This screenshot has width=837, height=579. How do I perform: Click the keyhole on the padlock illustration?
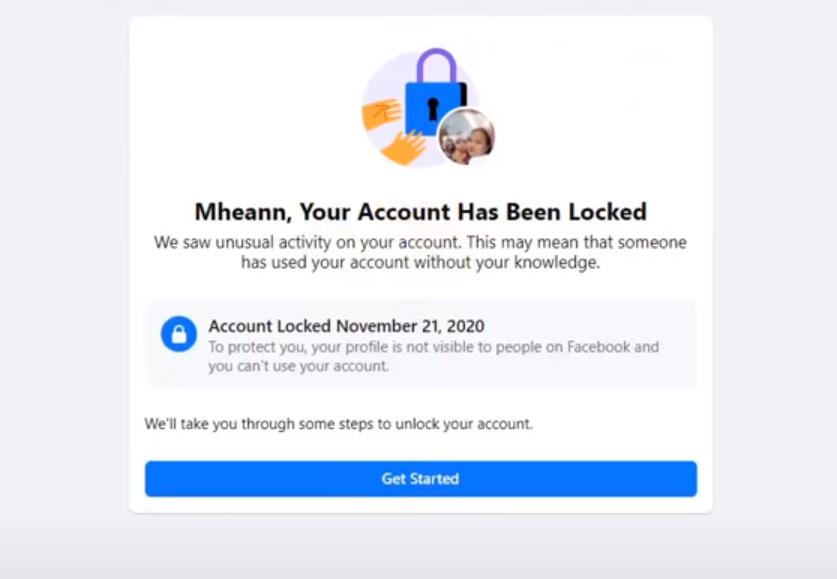point(433,106)
